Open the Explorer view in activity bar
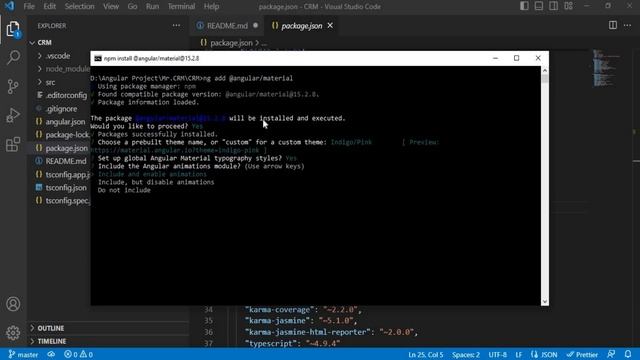 tap(13, 29)
